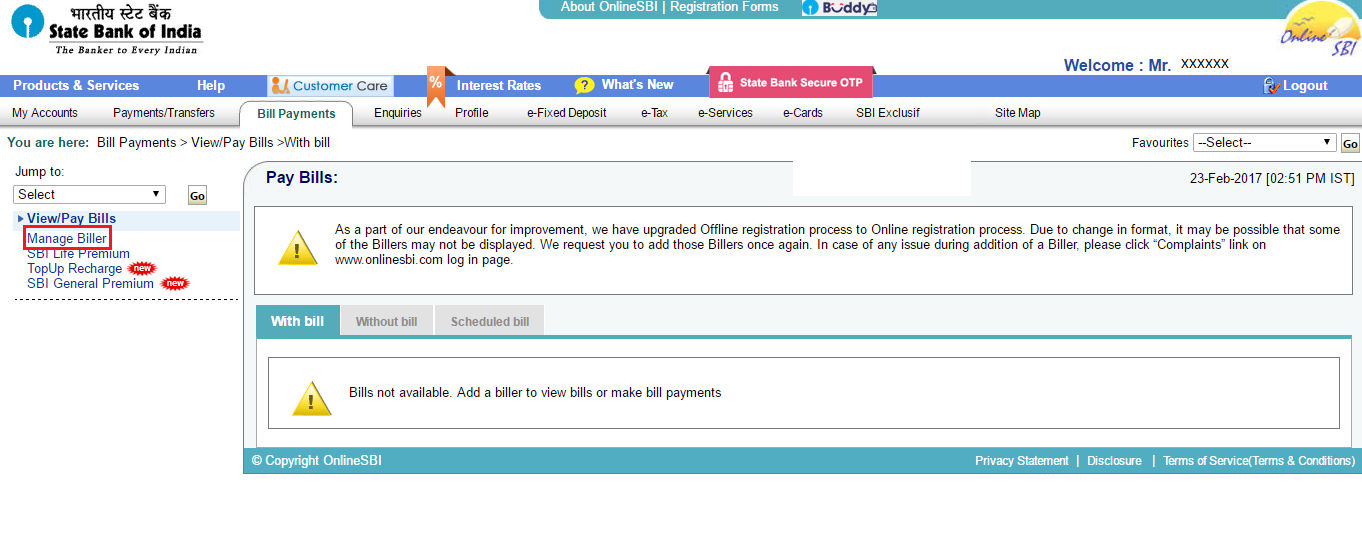Switch to the Without bill tab
The image size is (1362, 552).
coord(386,322)
